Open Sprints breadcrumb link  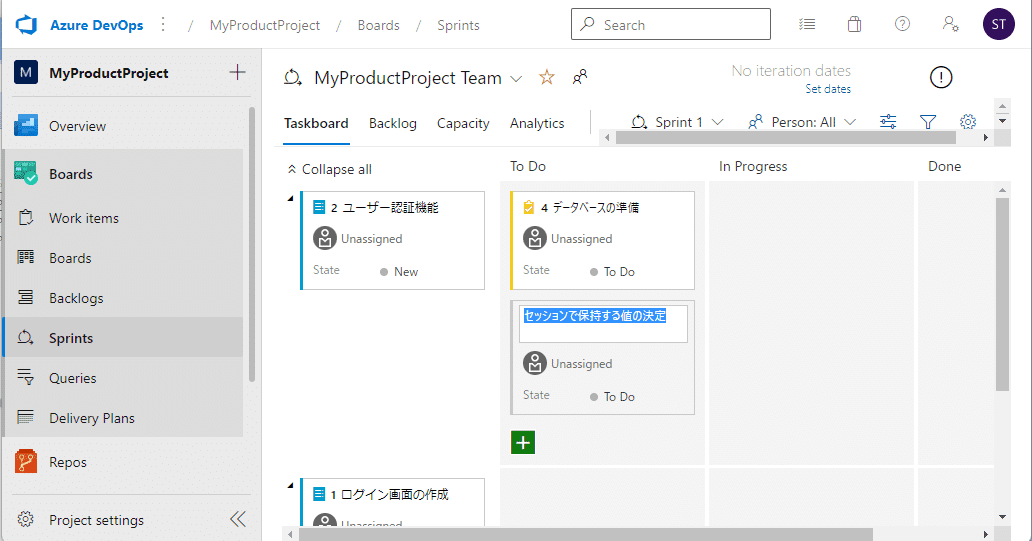458,25
